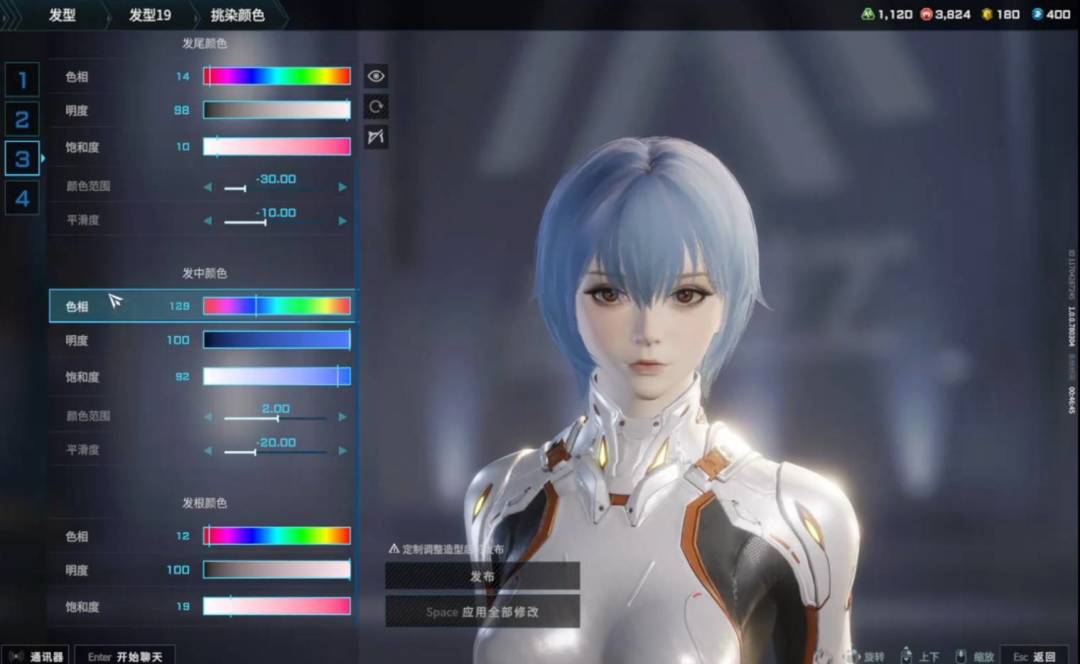Increase 发尾颜色 颜色范围 with right arrow
1080x664 pixels.
pyautogui.click(x=342, y=187)
